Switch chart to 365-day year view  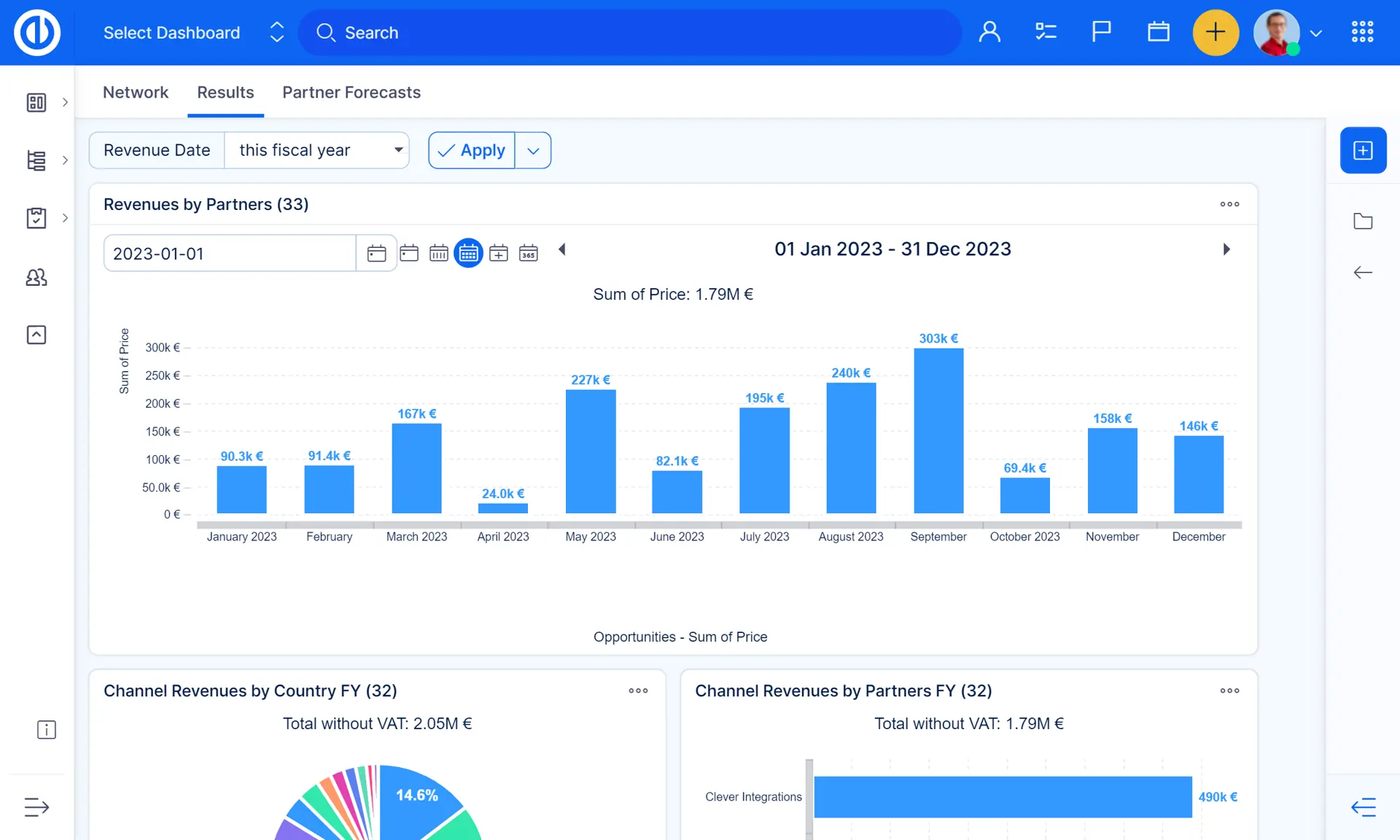528,253
